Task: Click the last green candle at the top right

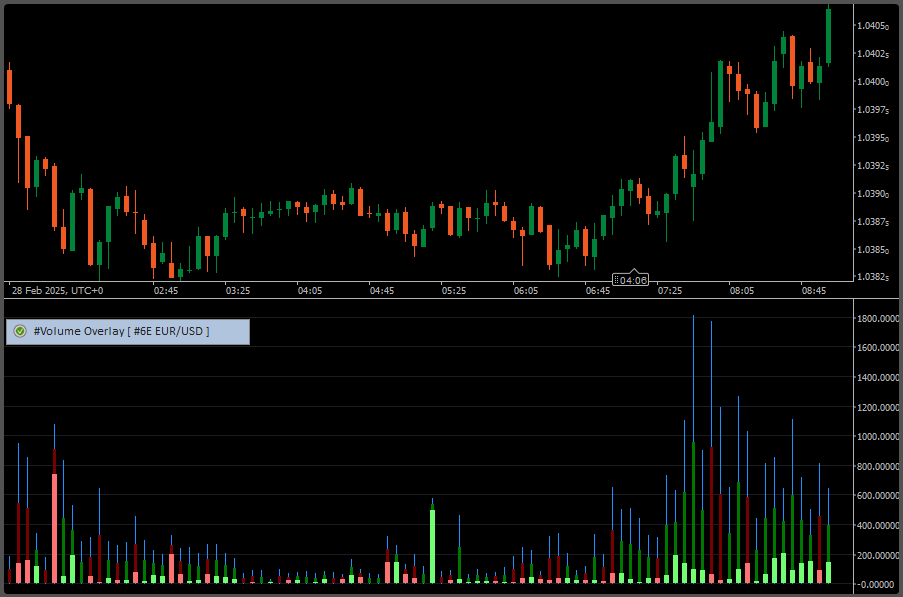Action: 828,37
